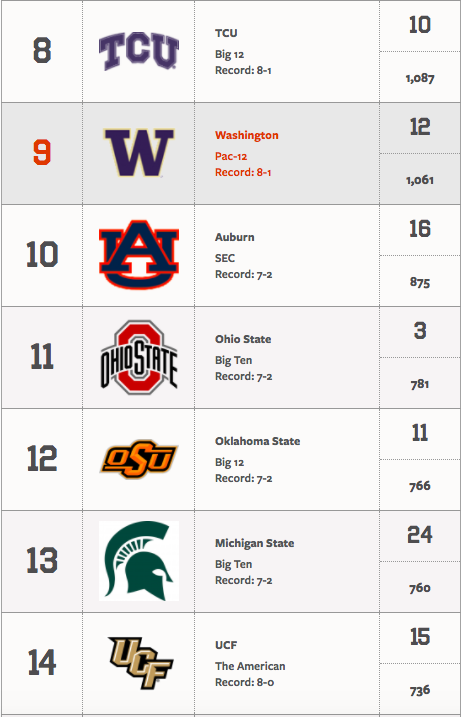Click the UCF team name text
The width and height of the screenshot is (461, 717).
pos(226,645)
